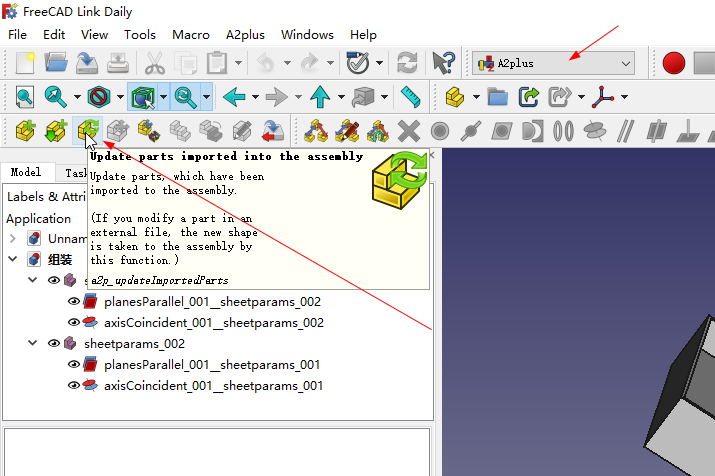Screen dimensions: 715x476
Task: Activate the What's This help cursor
Action: pos(443,63)
